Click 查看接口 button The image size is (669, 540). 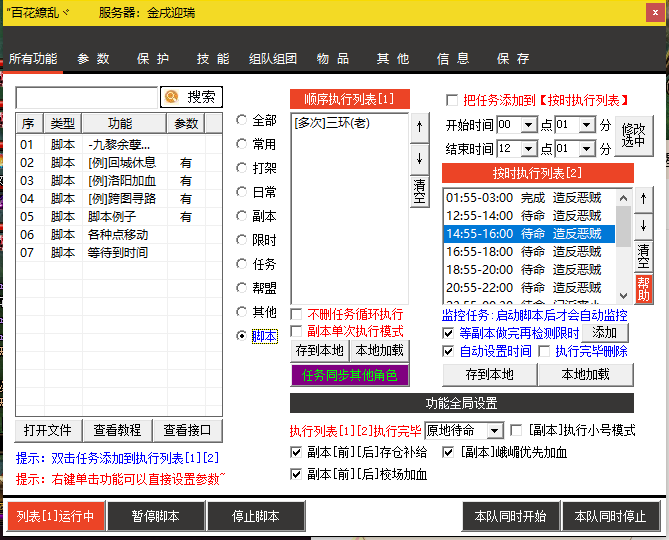click(187, 430)
